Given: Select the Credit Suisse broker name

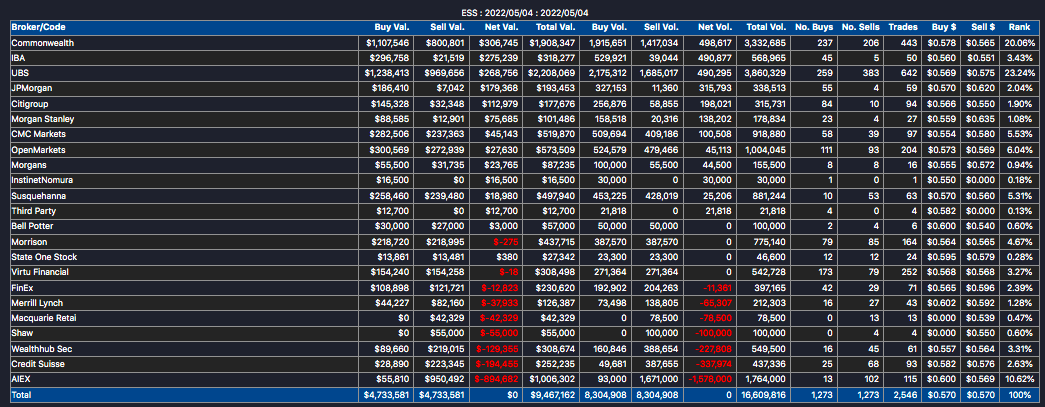Looking at the screenshot, I should [37, 364].
